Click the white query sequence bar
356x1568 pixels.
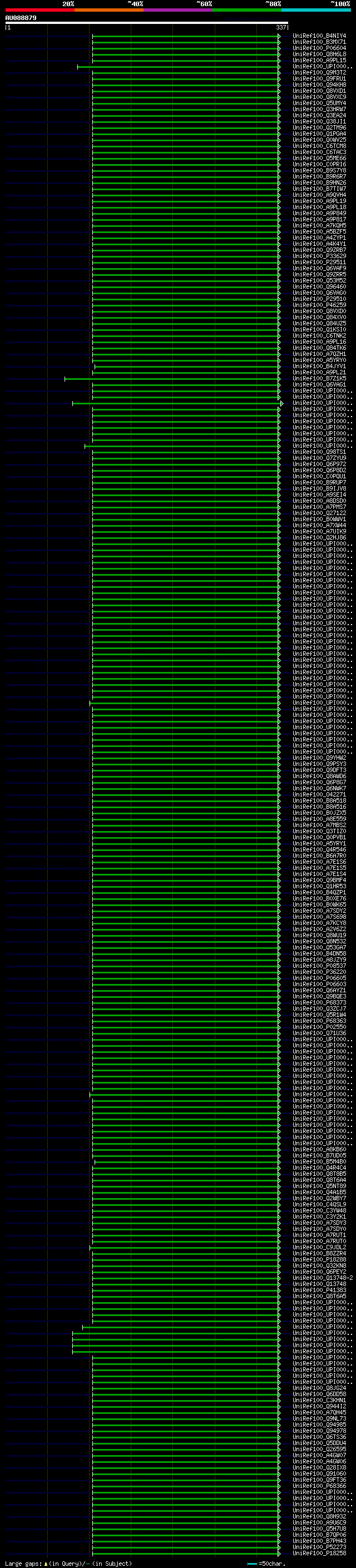pos(147,22)
